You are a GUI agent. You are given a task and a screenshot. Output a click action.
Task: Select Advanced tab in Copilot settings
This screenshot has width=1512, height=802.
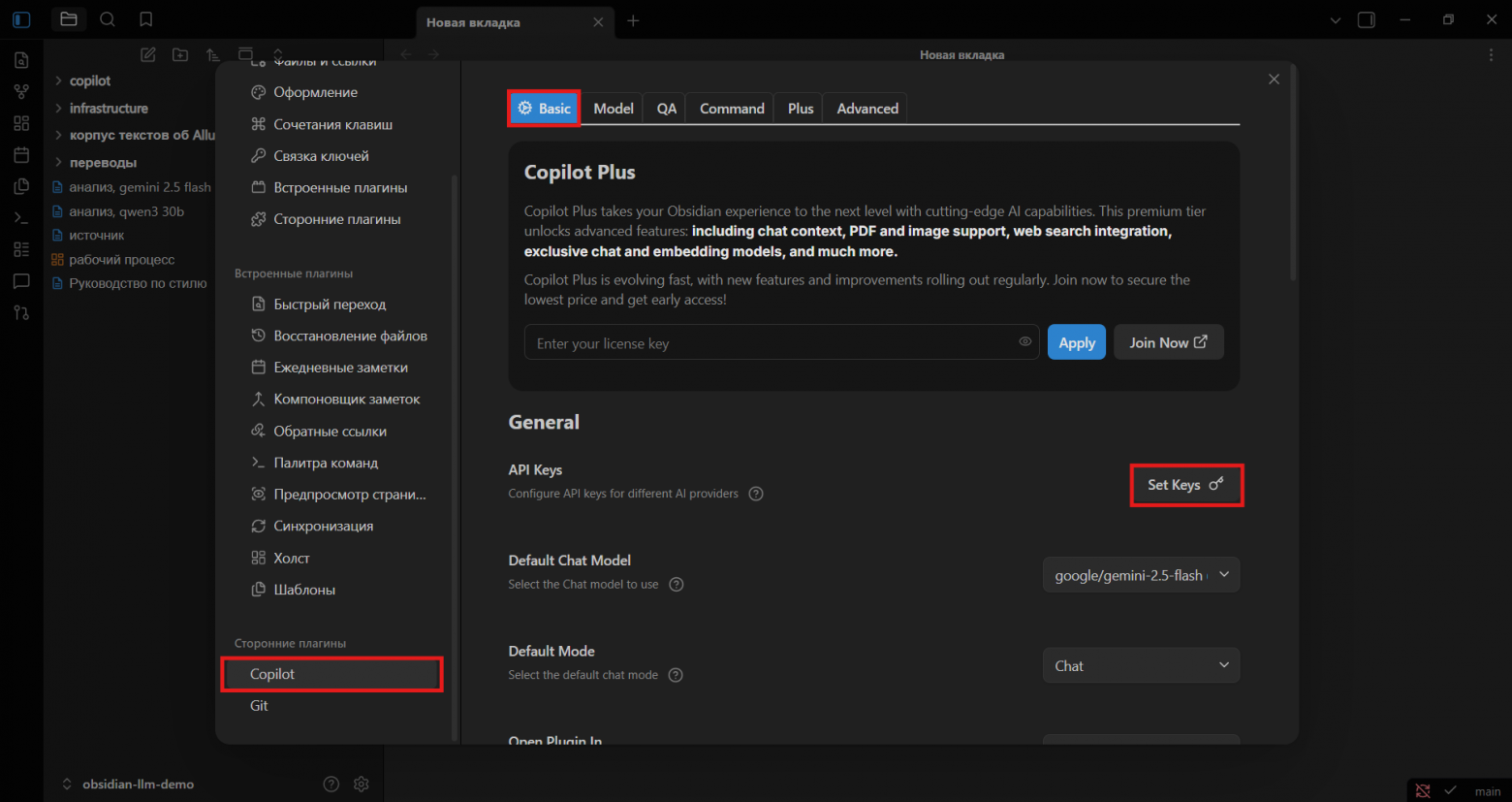pyautogui.click(x=866, y=109)
